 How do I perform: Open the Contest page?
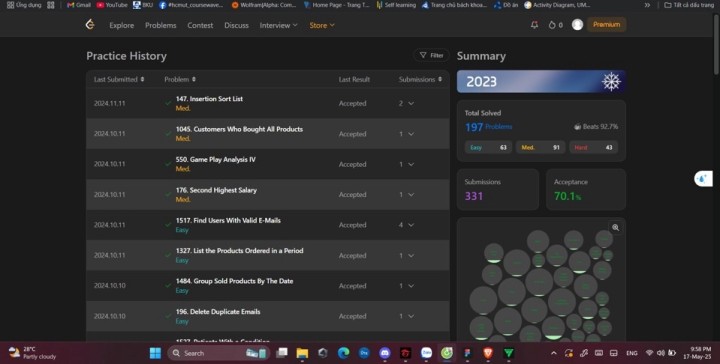[200, 25]
